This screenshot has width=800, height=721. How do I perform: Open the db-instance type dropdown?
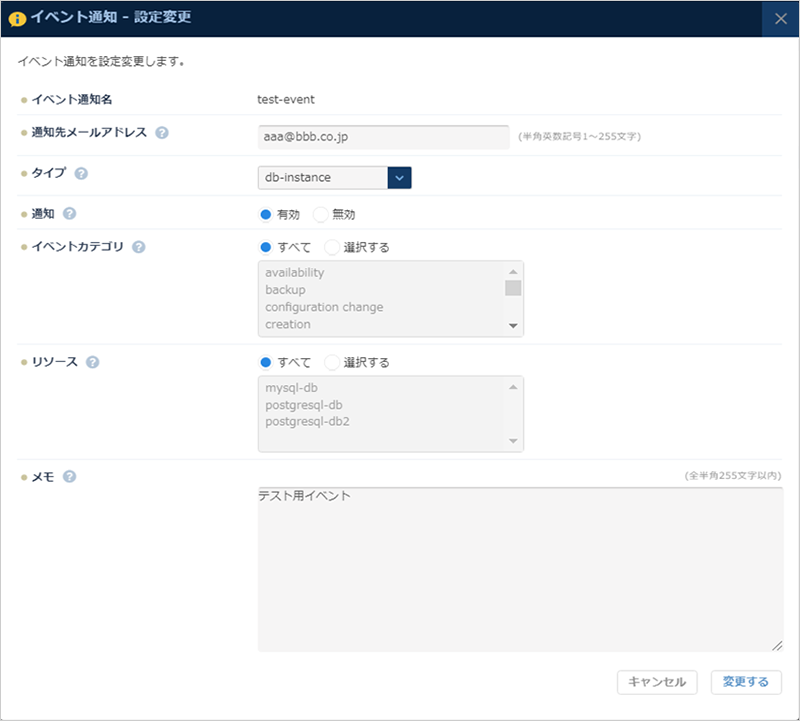coord(399,177)
